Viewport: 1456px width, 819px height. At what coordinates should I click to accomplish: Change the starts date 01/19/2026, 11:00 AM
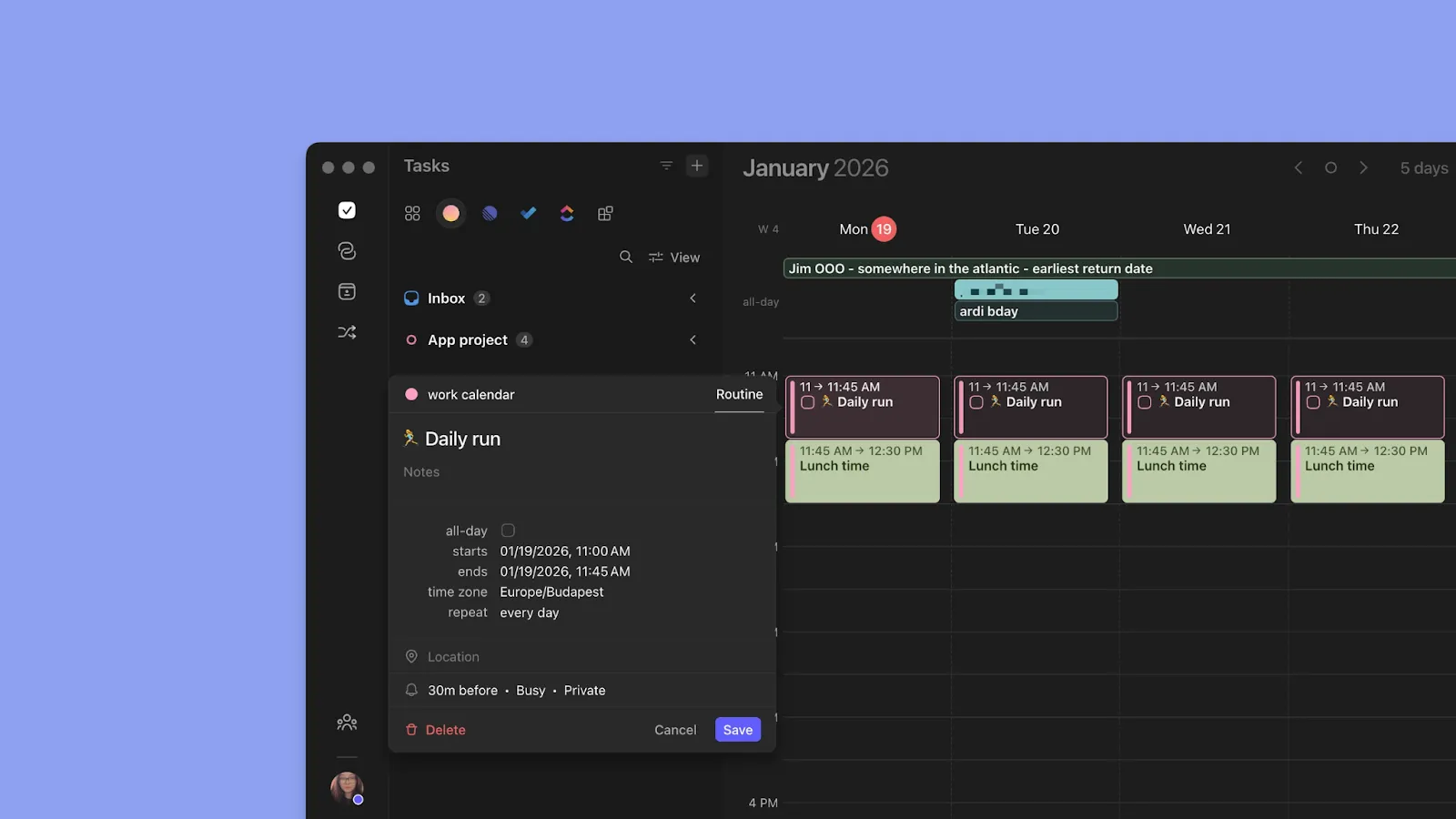(x=565, y=551)
